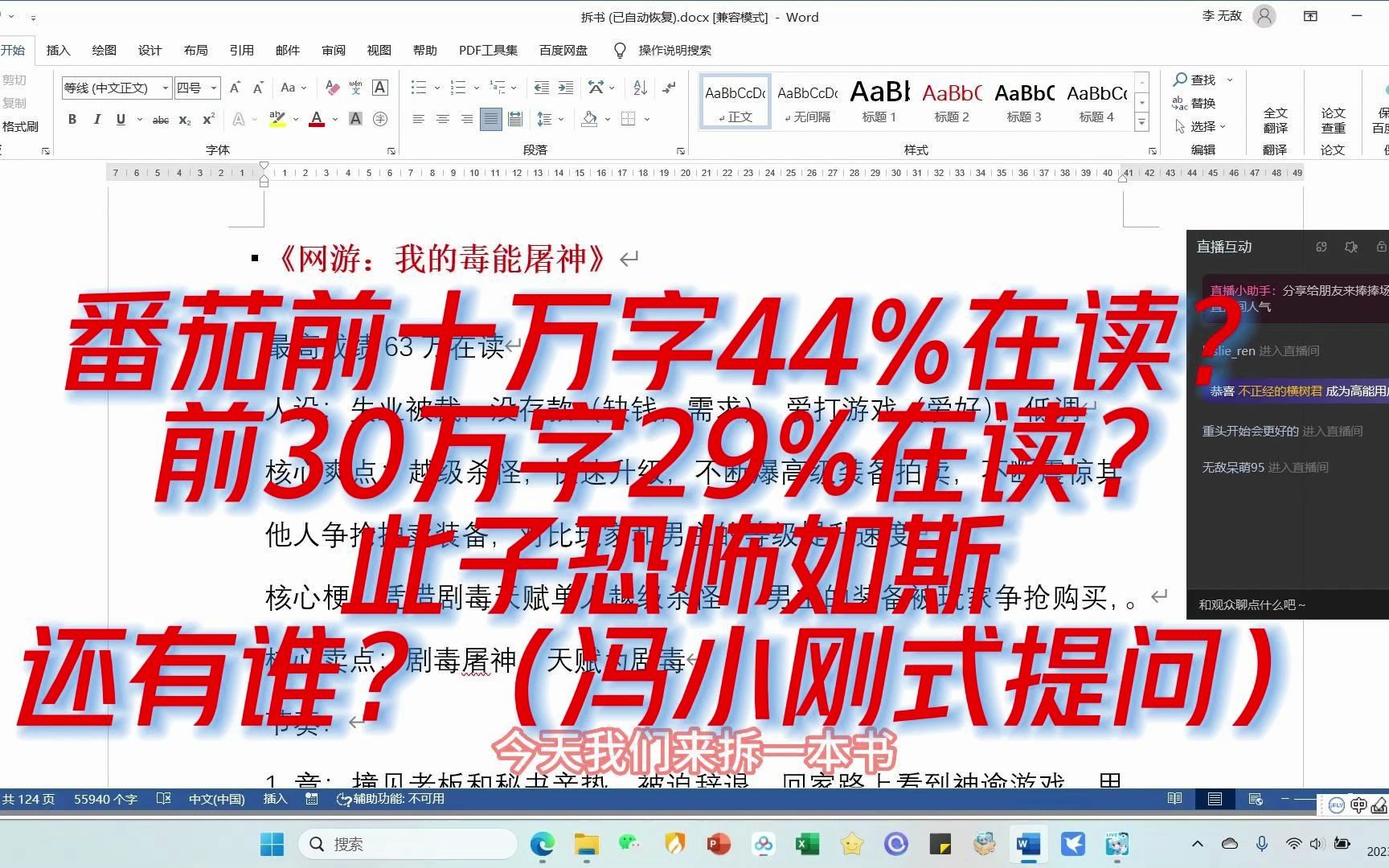This screenshot has width=1389, height=868.
Task: Decrease paragraph indent
Action: (x=542, y=88)
